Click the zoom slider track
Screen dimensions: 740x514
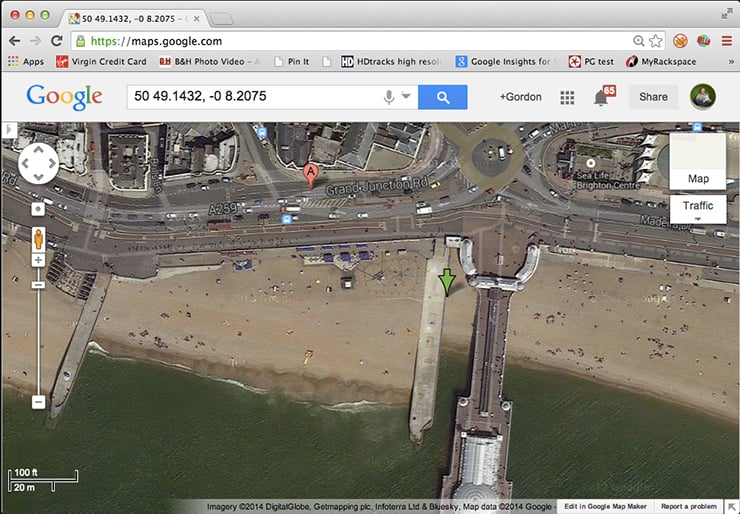38,340
